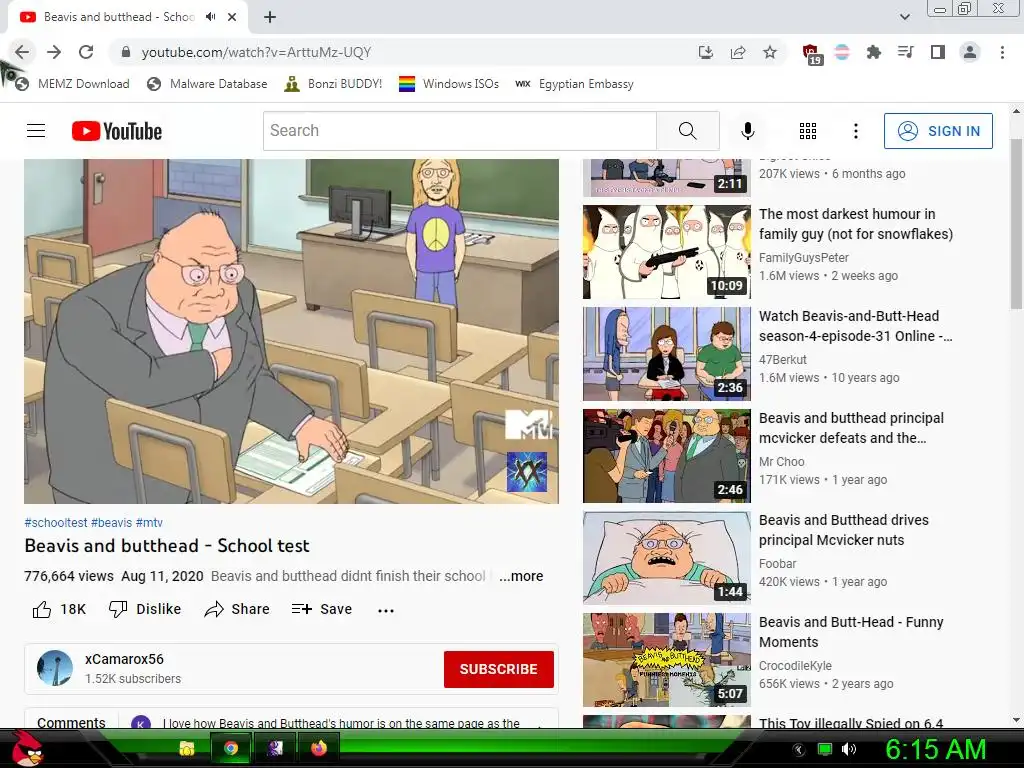This screenshot has width=1024, height=768.
Task: Open the Windows ISOs bookmark
Action: 449,84
